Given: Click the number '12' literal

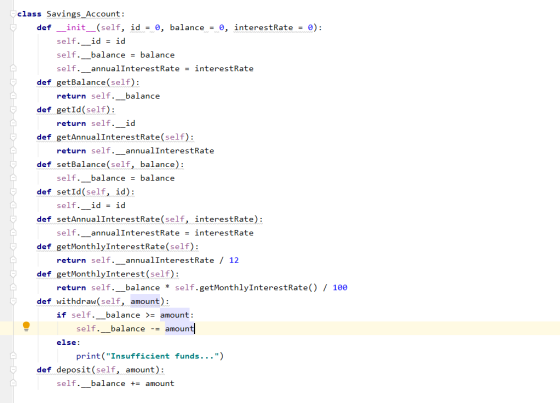Looking at the screenshot, I should tap(234, 260).
